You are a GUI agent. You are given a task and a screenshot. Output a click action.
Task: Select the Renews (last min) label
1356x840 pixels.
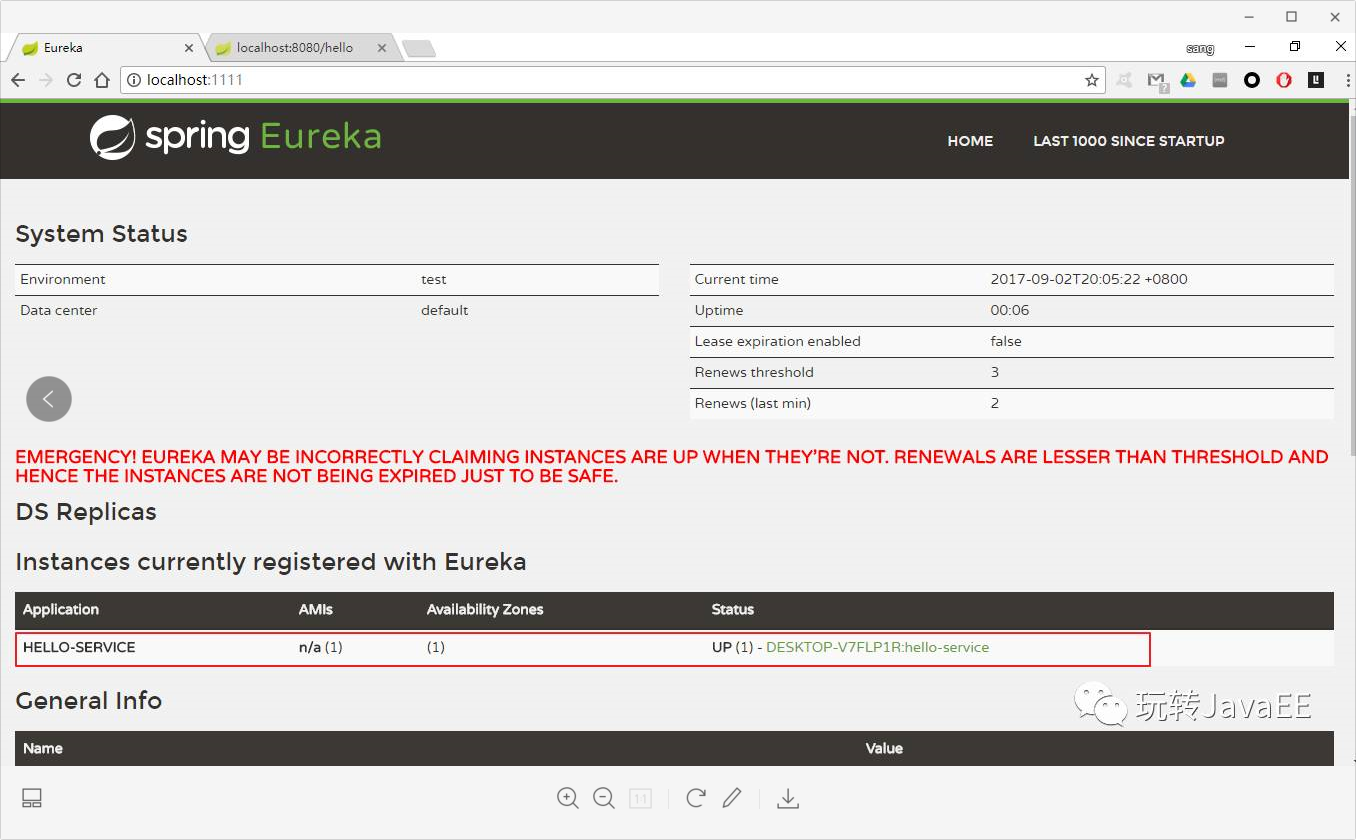[x=753, y=403]
